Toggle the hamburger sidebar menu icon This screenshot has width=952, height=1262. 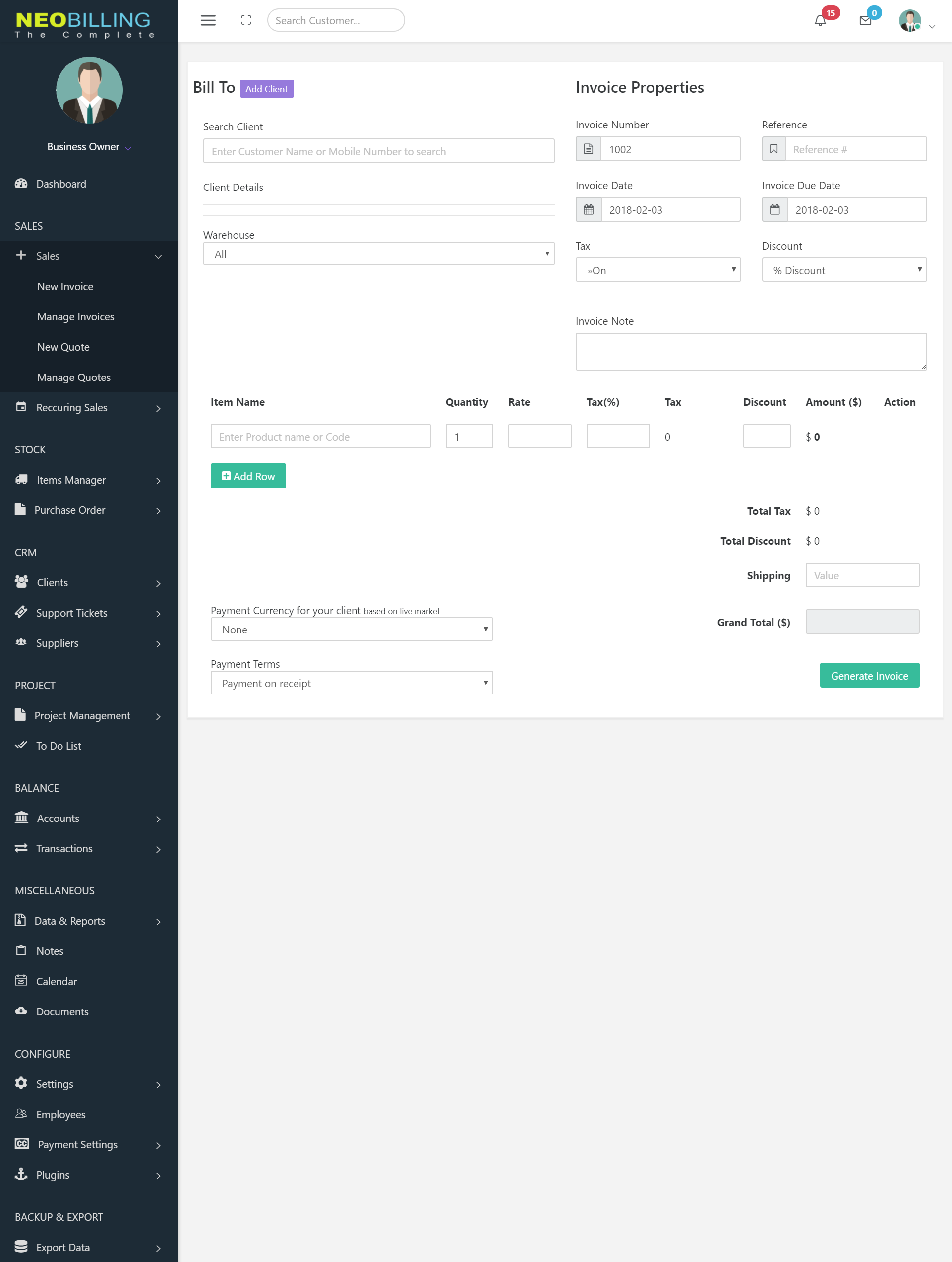pos(208,20)
